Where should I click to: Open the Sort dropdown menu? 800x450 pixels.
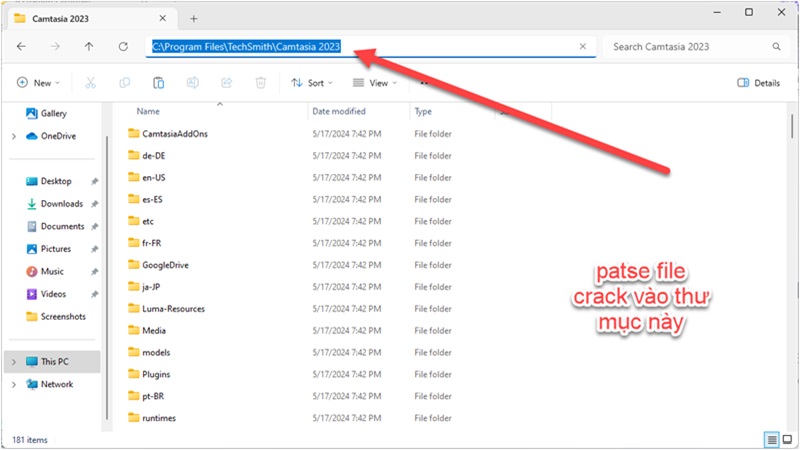pos(312,83)
